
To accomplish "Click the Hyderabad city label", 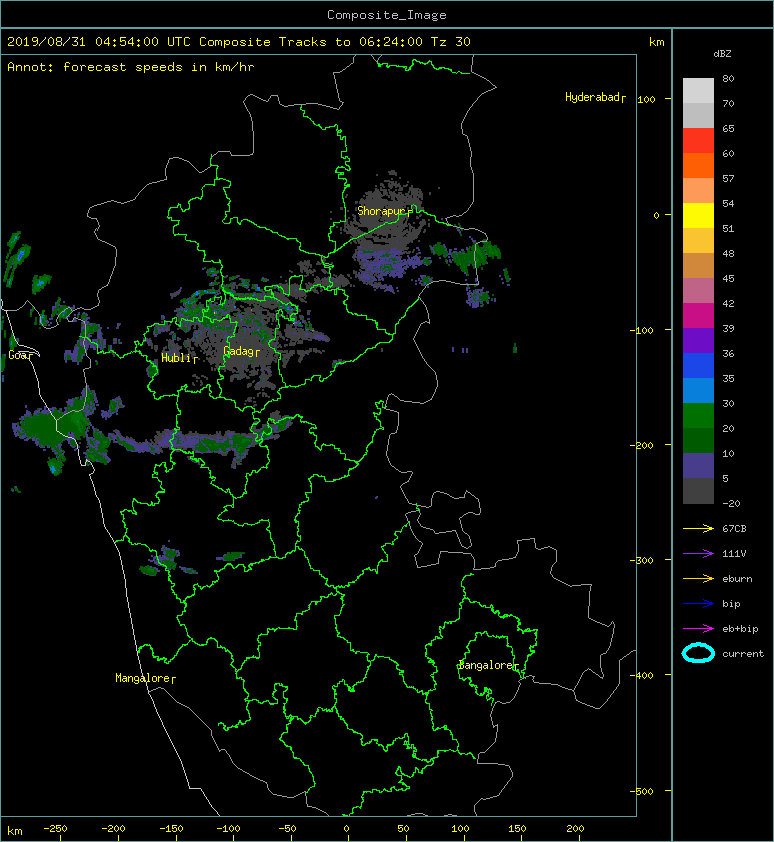I will click(x=595, y=97).
